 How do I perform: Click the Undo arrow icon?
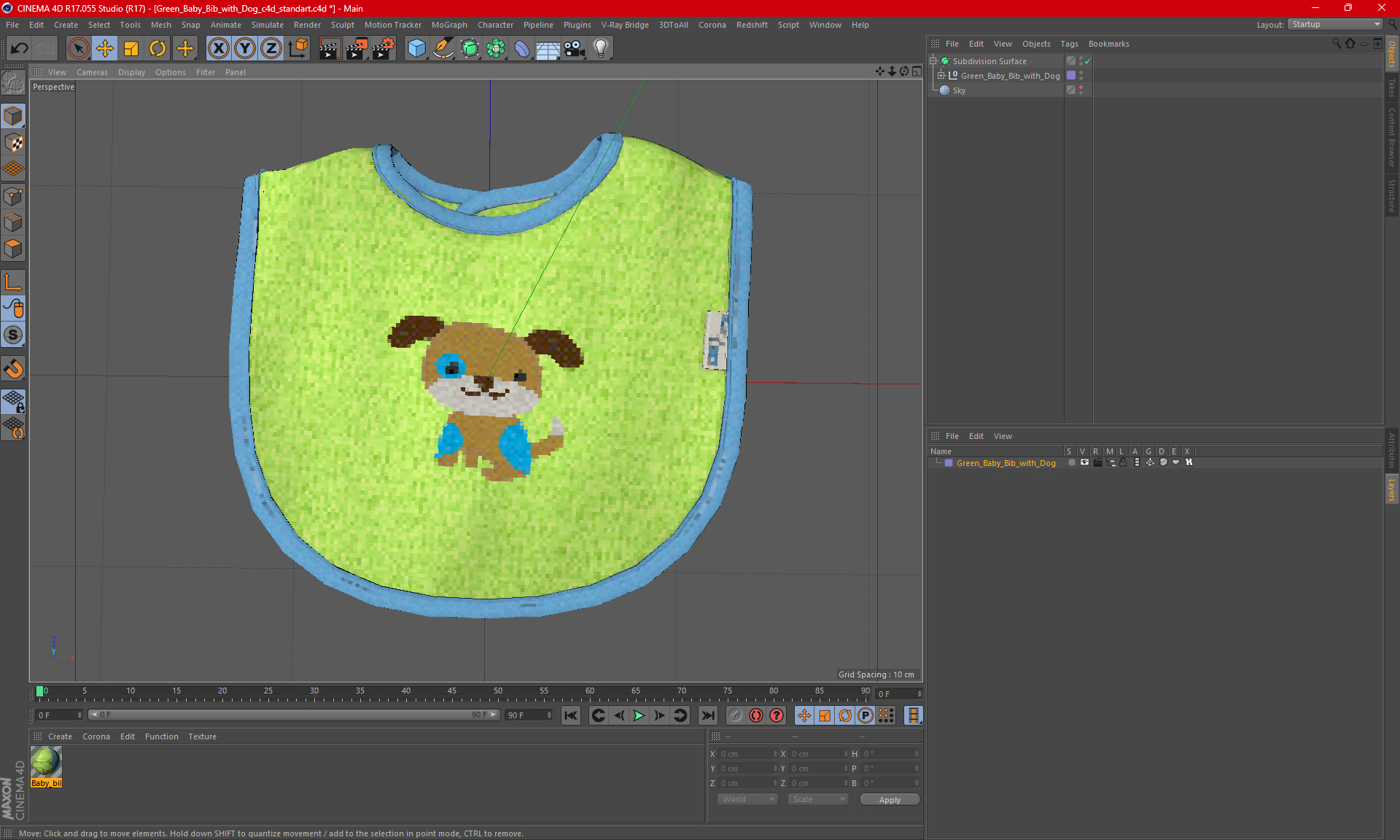(x=20, y=49)
